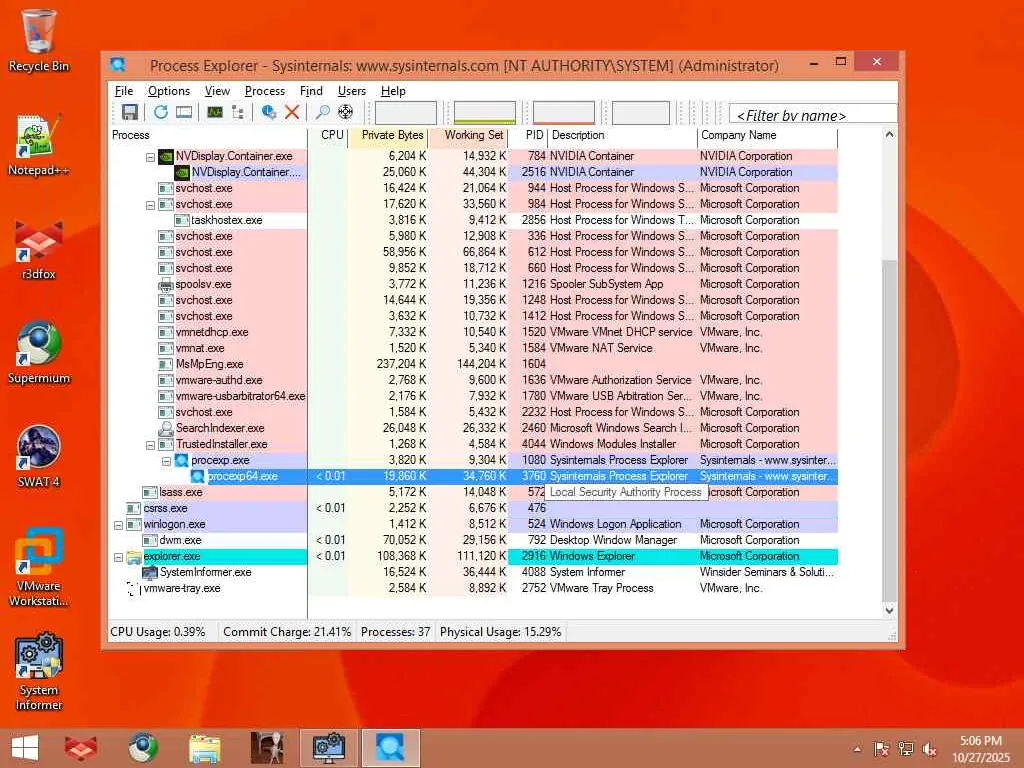Select the dwm.exe process row
The image size is (1024, 768).
[x=475, y=541]
